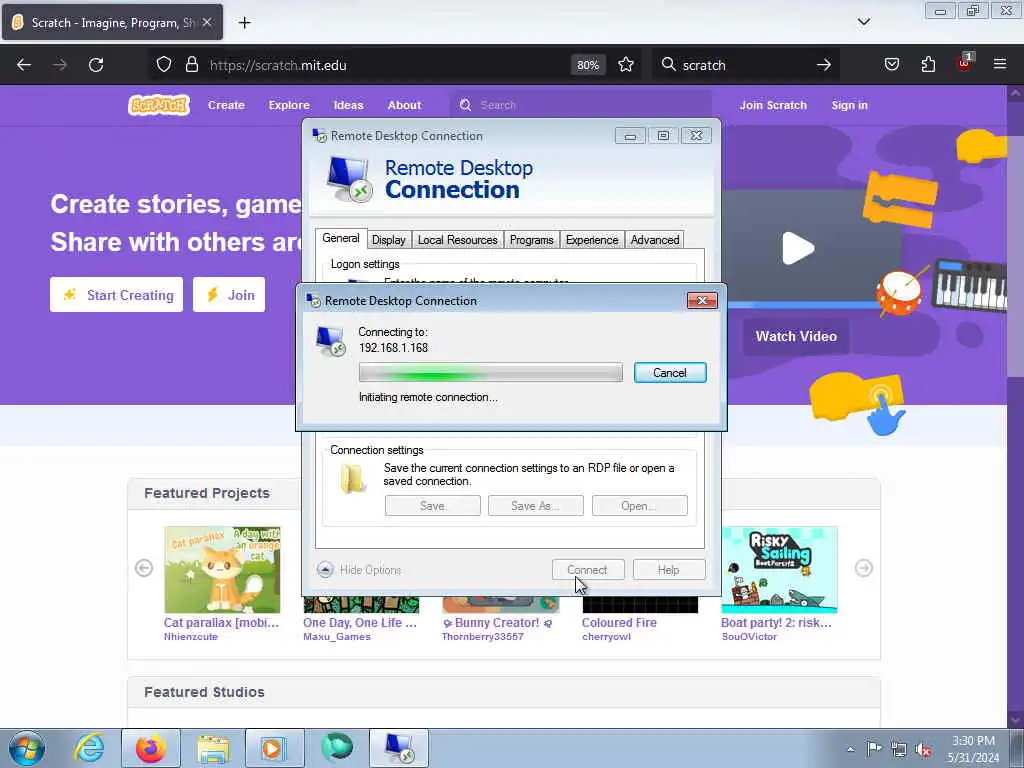This screenshot has height=768, width=1024.
Task: Open the Create menu on Scratch
Action: point(226,105)
